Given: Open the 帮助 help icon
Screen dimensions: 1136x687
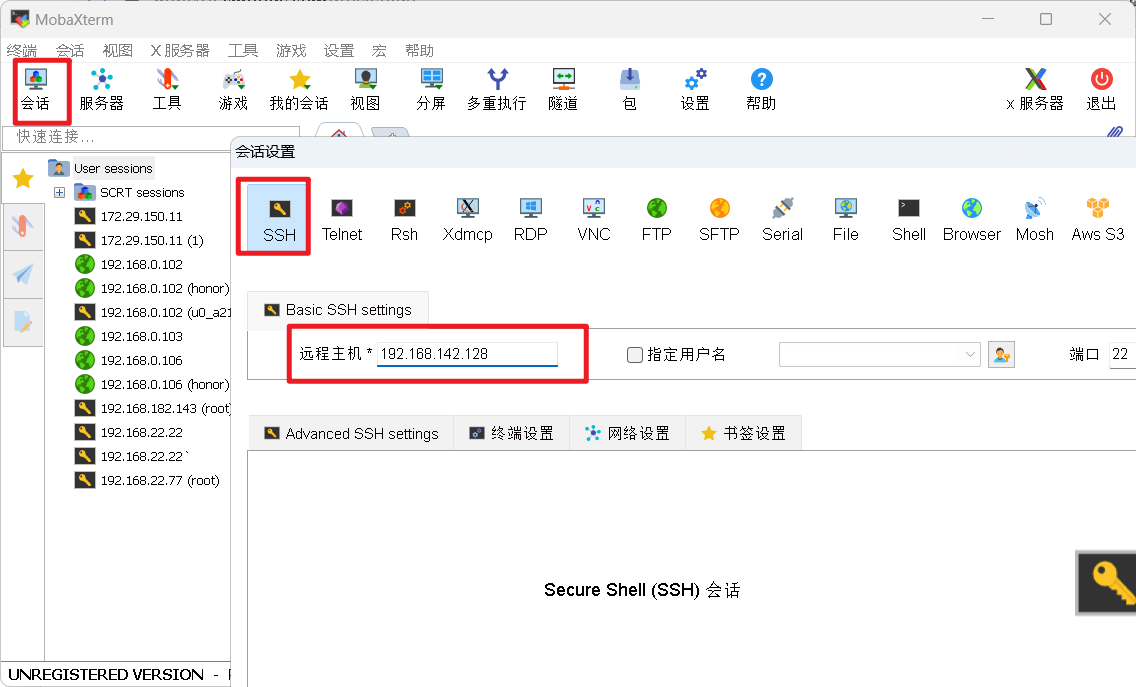Looking at the screenshot, I should (x=761, y=91).
